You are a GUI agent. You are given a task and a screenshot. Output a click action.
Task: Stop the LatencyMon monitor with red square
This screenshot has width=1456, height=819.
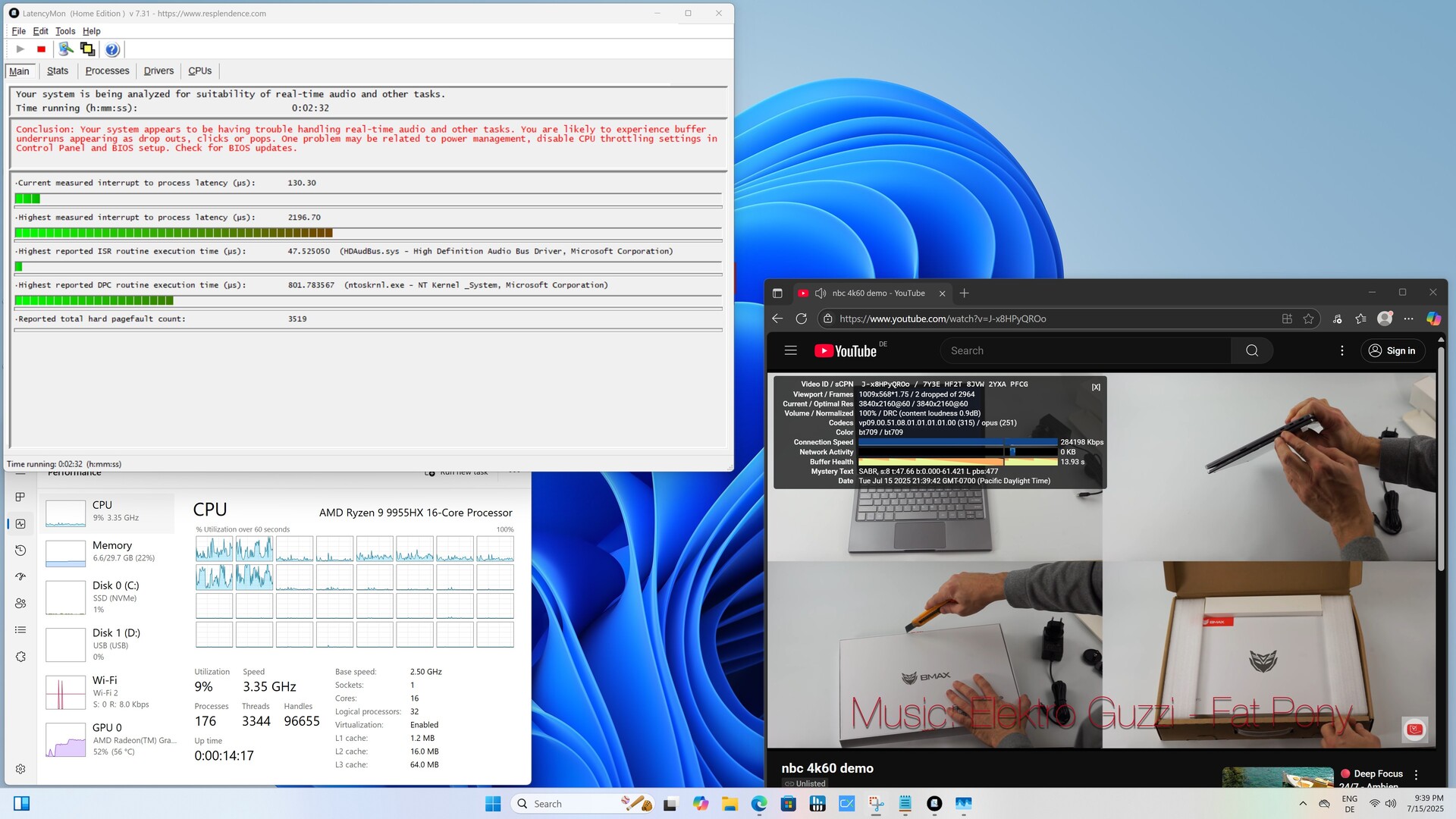41,49
